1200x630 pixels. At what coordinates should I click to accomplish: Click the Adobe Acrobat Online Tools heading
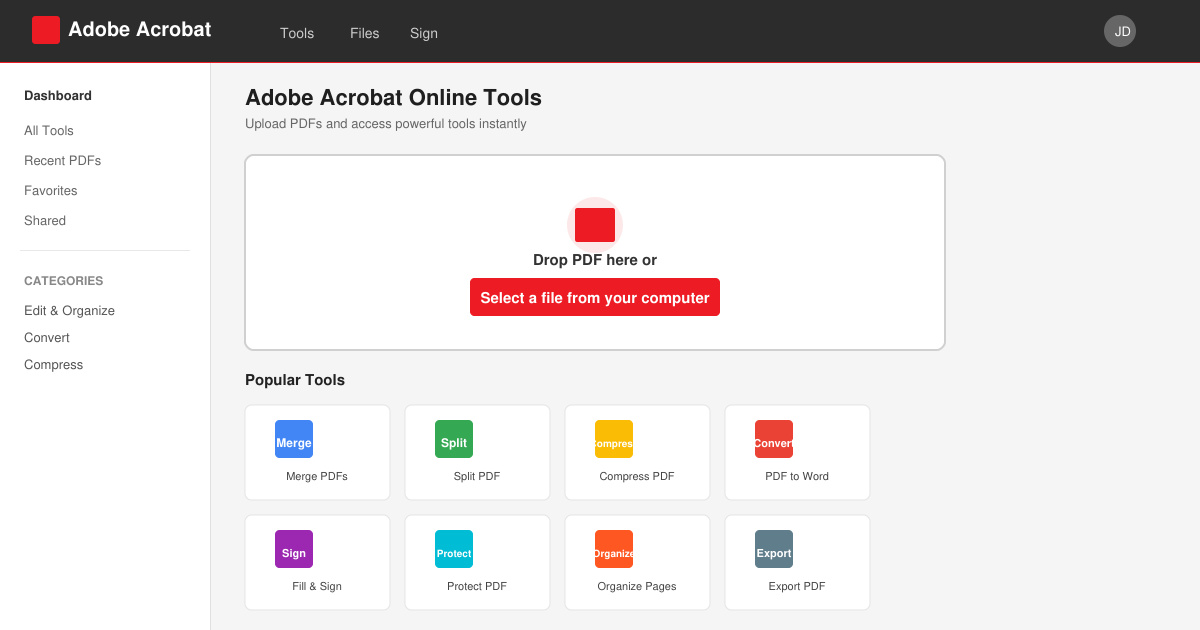point(394,98)
